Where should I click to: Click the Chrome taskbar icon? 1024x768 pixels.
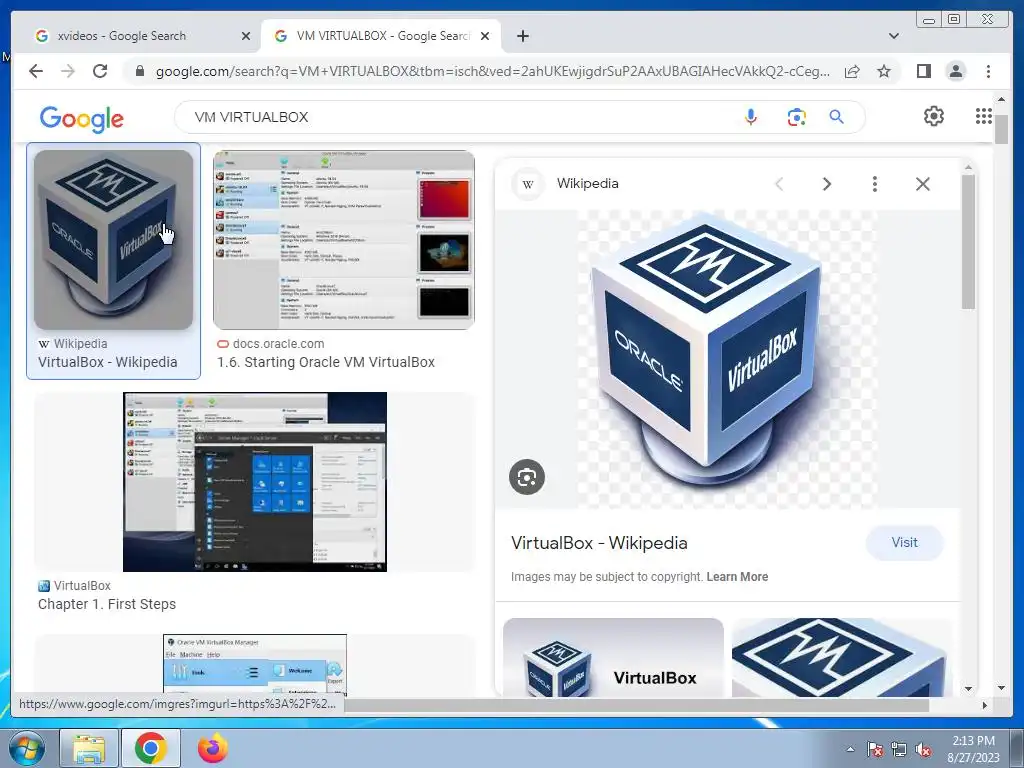click(x=150, y=748)
